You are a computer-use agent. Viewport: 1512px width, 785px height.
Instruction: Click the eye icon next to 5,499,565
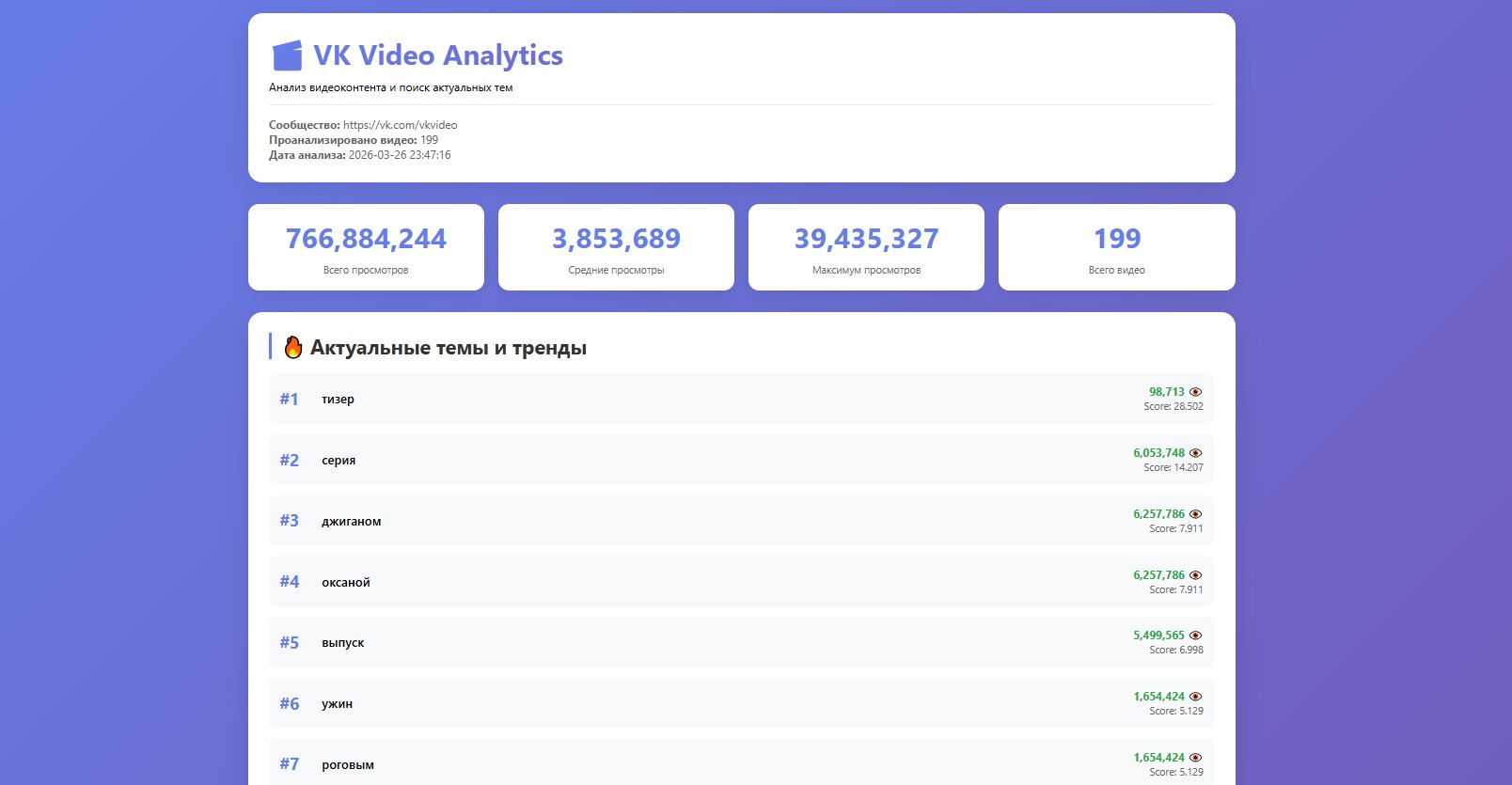click(1195, 636)
